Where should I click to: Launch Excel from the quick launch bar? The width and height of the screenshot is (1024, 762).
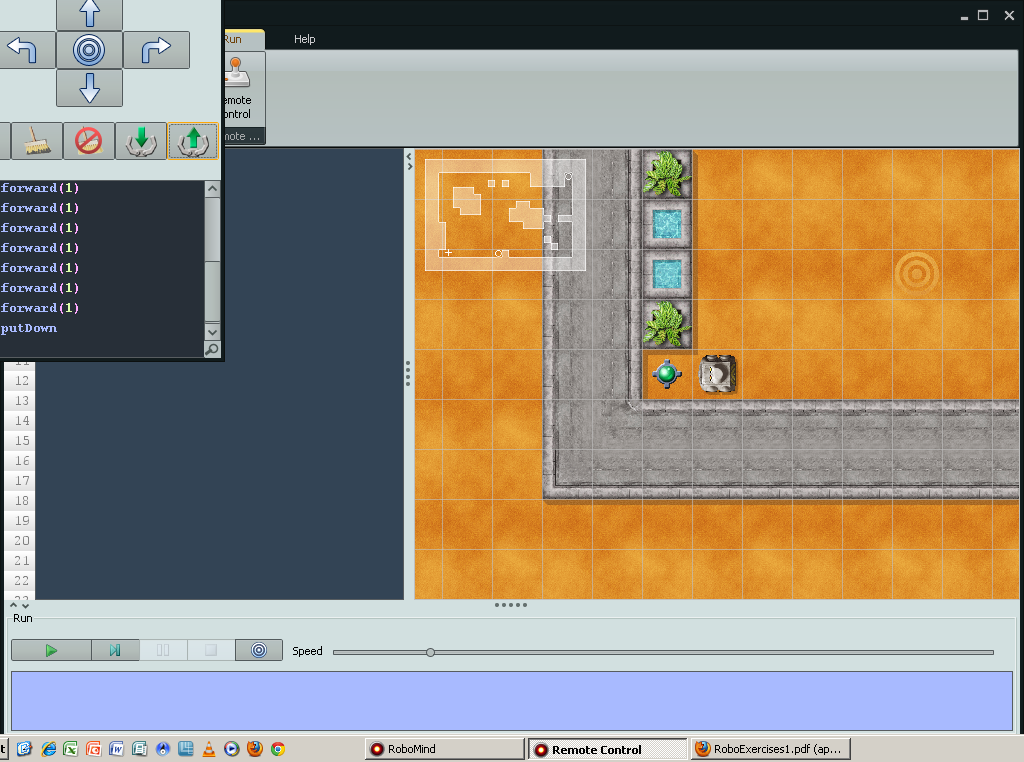(x=71, y=749)
